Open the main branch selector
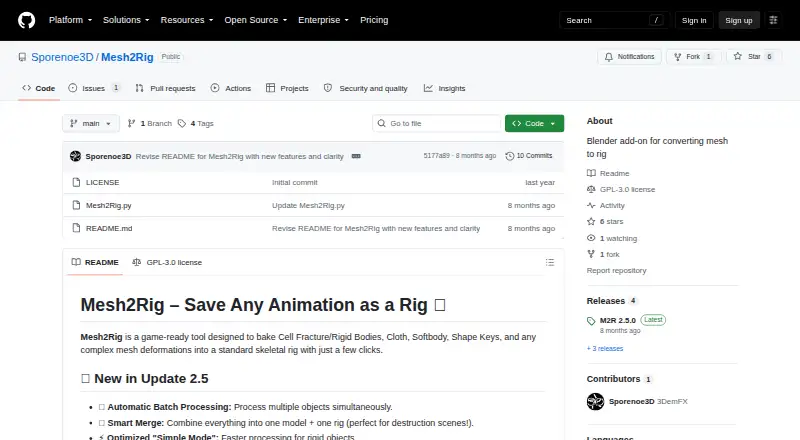This screenshot has height=440, width=800. tap(91, 124)
